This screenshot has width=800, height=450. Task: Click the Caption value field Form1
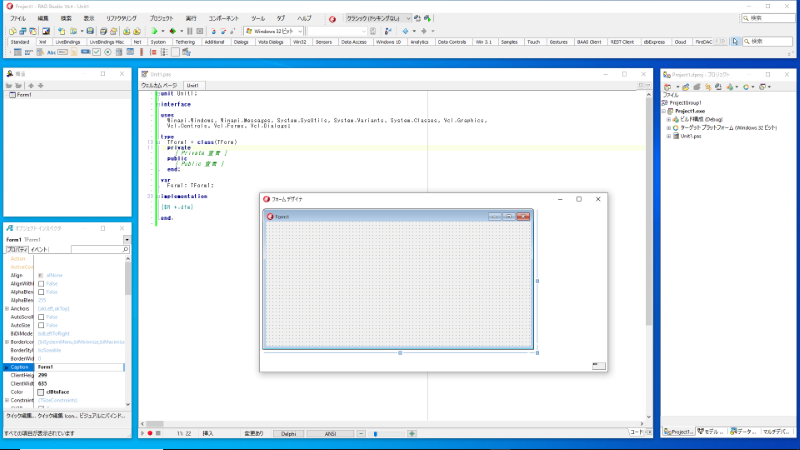pos(80,367)
